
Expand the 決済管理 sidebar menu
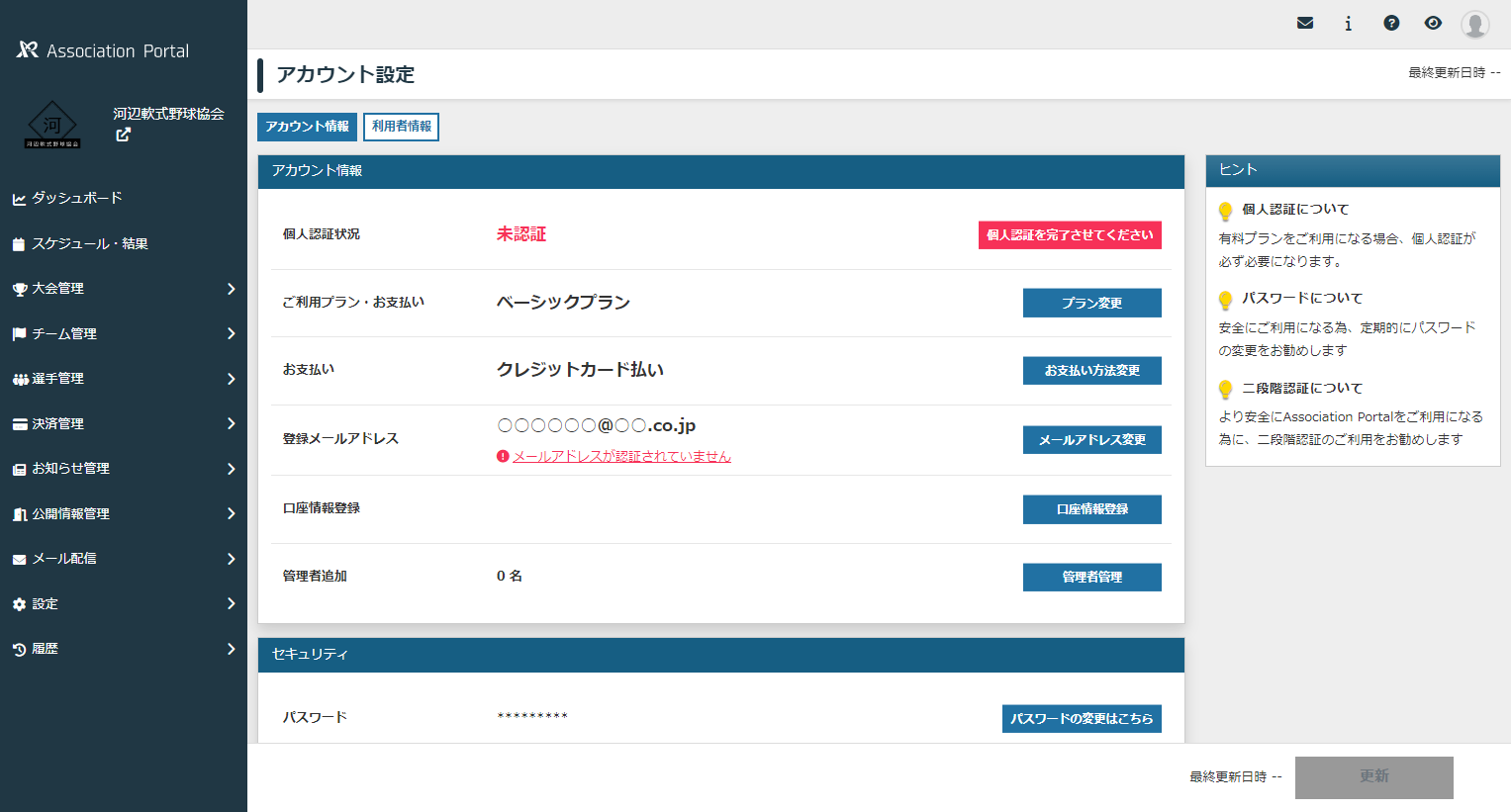pos(123,423)
